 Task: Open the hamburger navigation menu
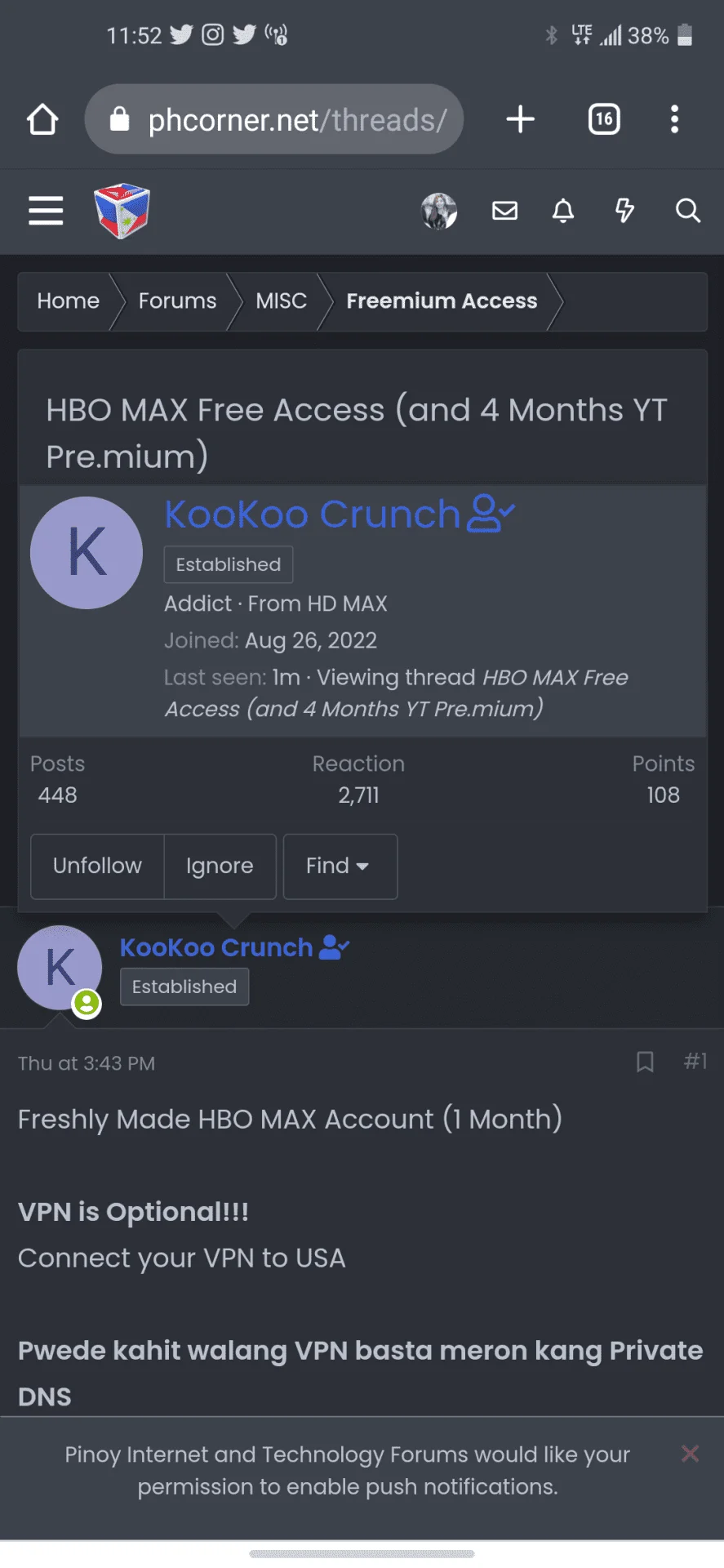tap(46, 211)
